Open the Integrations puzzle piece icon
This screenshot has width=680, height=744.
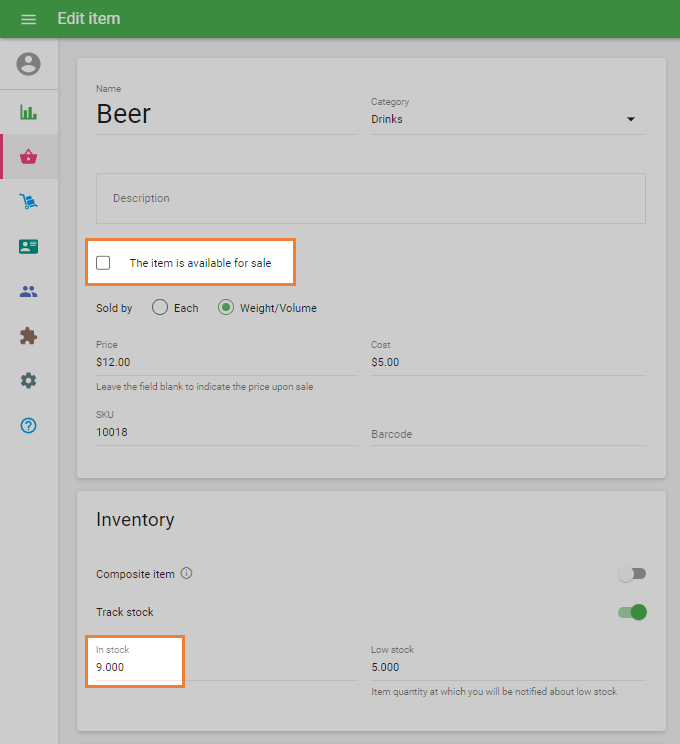pos(29,336)
